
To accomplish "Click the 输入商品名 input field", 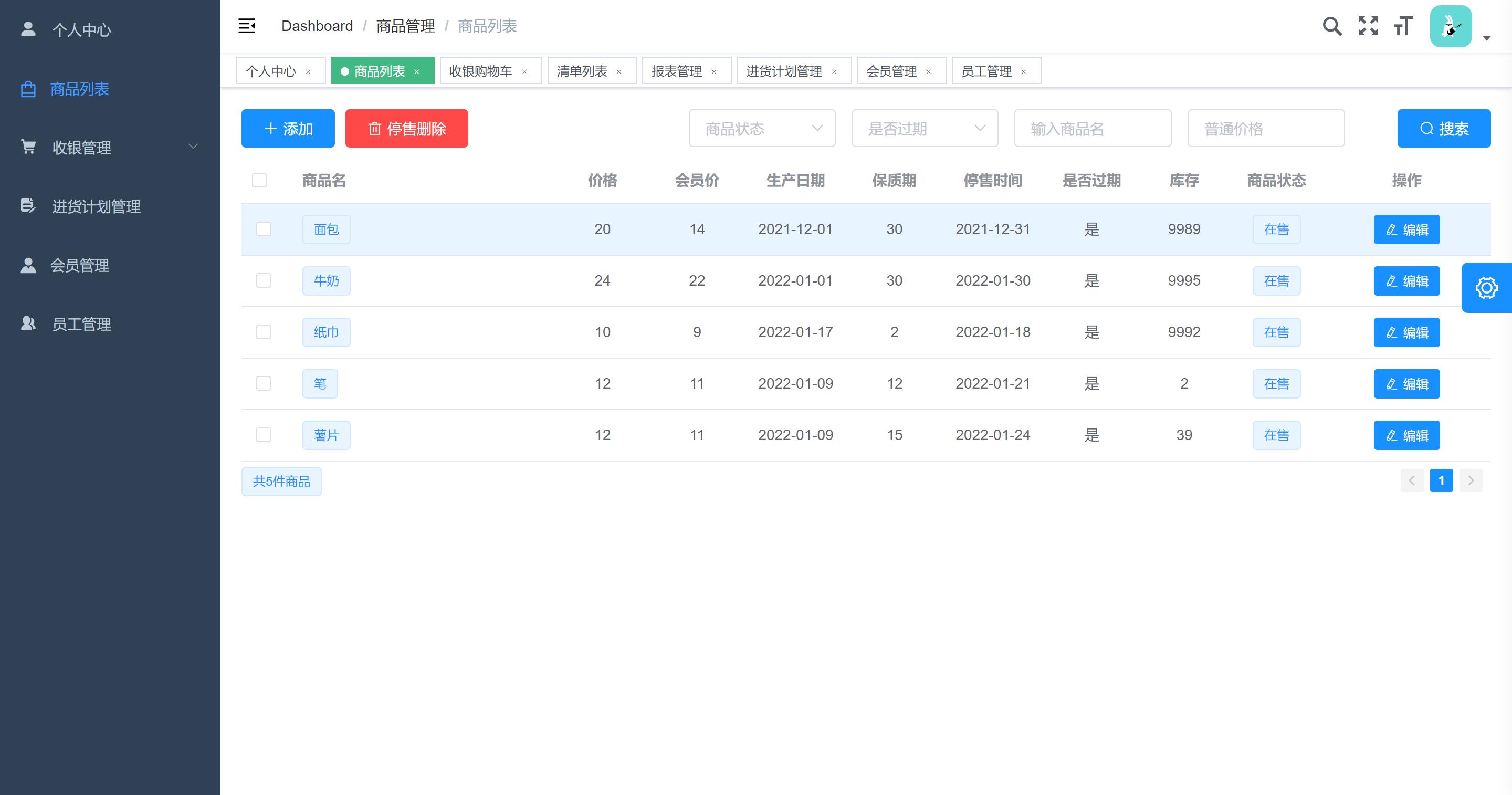I will (x=1093, y=128).
